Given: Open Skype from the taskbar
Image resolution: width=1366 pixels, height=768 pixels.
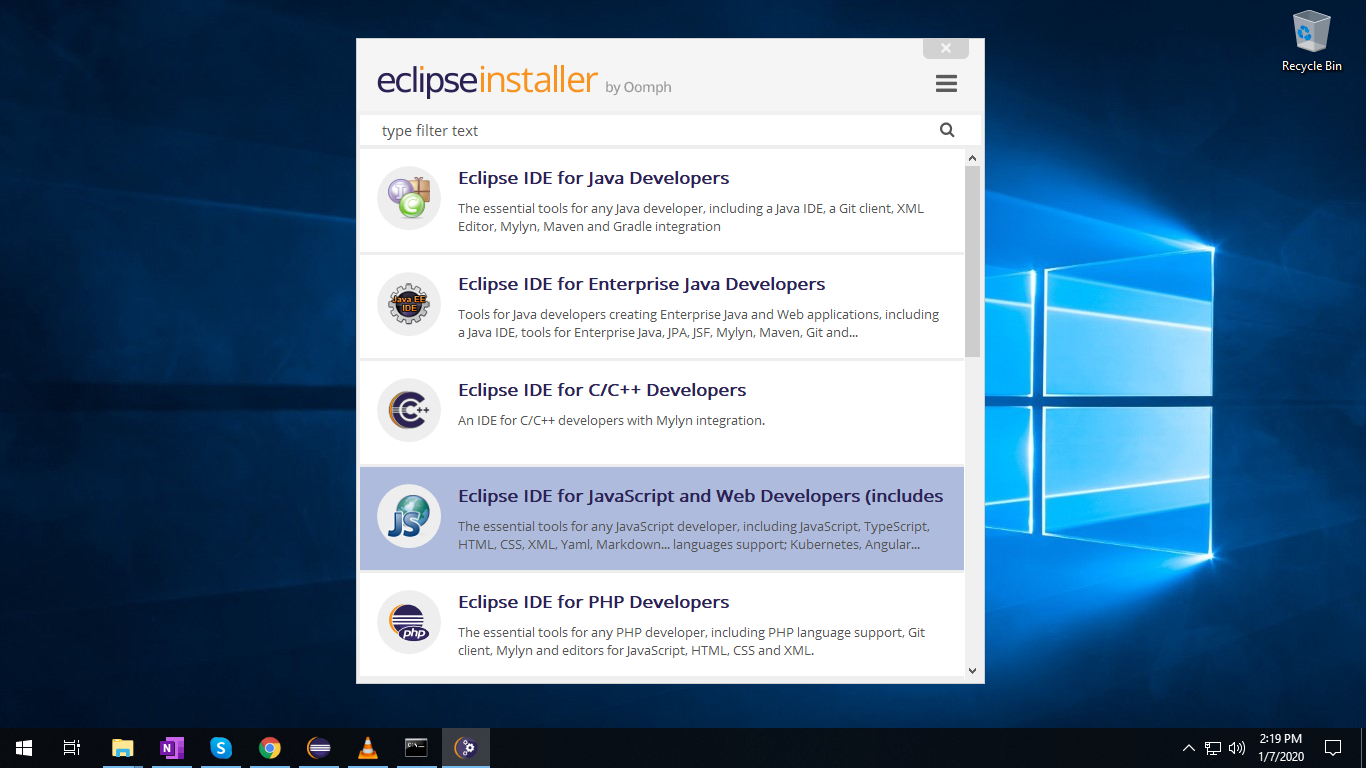Looking at the screenshot, I should click(220, 747).
